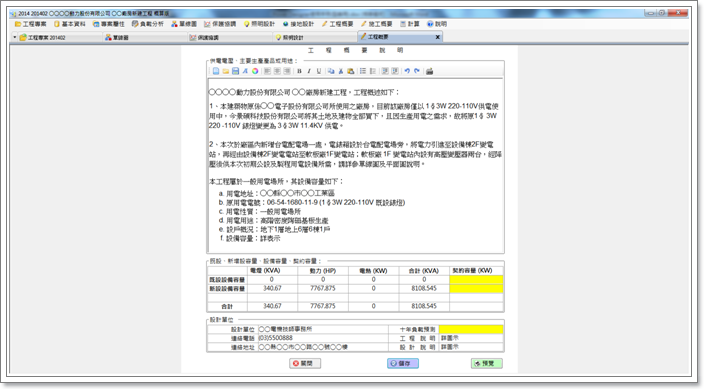Open the text color wheel icon
Image resolution: width=704 pixels, height=389 pixels.
pyautogui.click(x=255, y=71)
